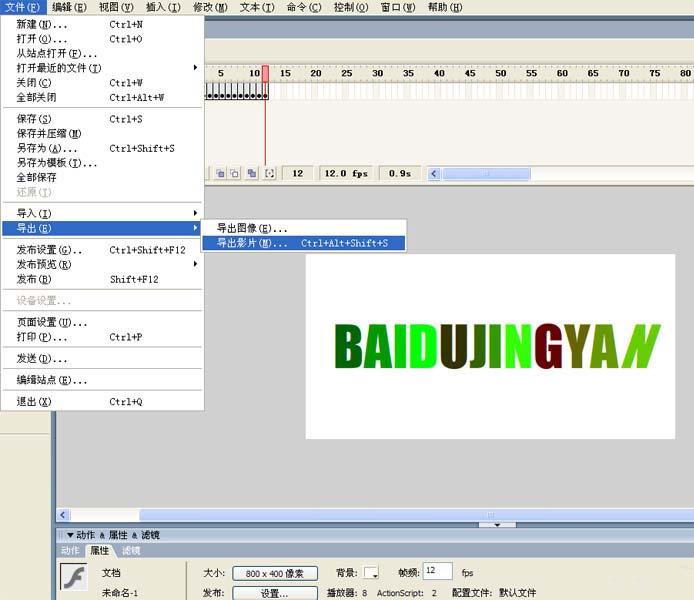Click the BAIDUJINGYAN text on the stage
Viewport: 694px width, 600px height.
pos(497,346)
